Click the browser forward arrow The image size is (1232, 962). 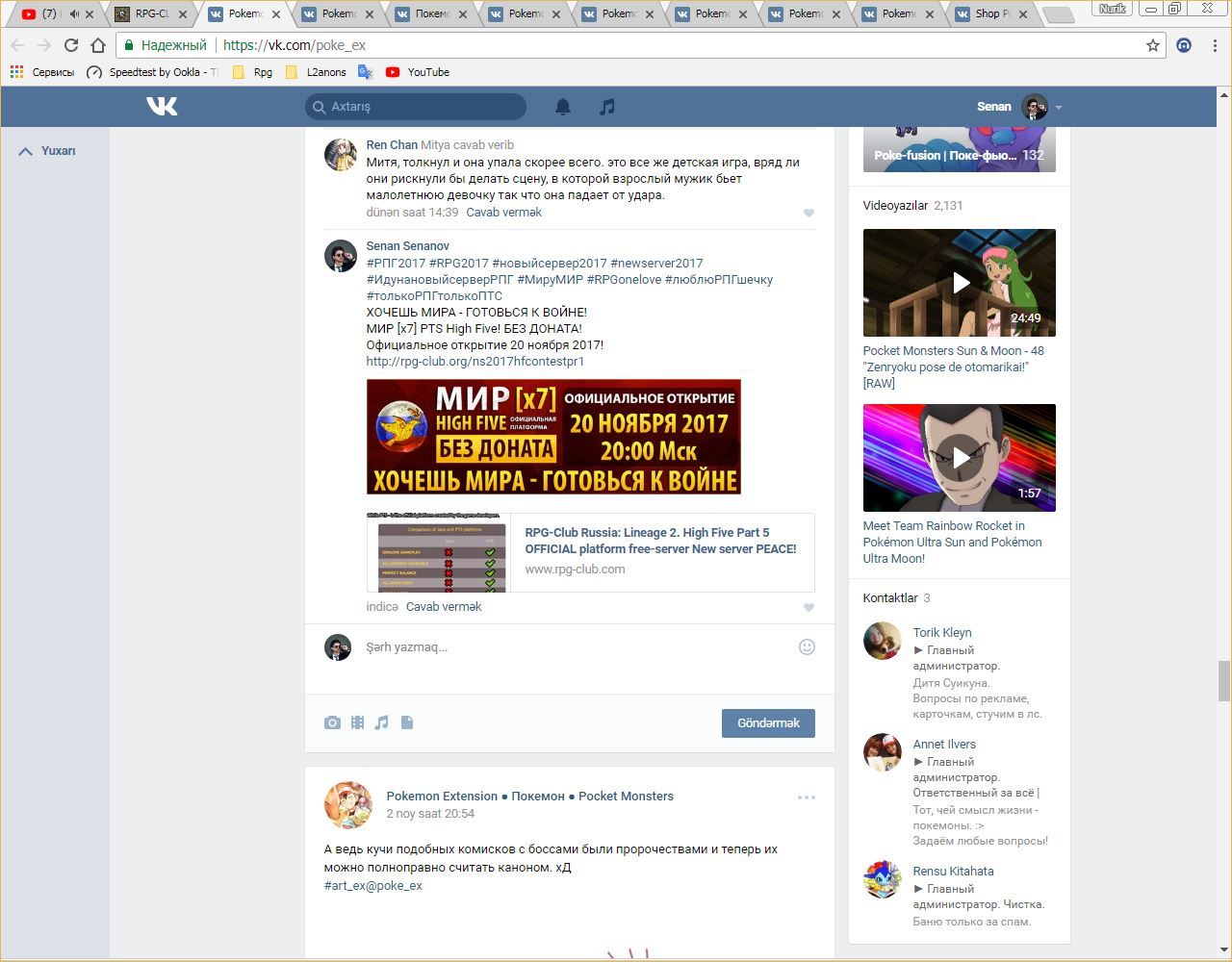(x=44, y=45)
